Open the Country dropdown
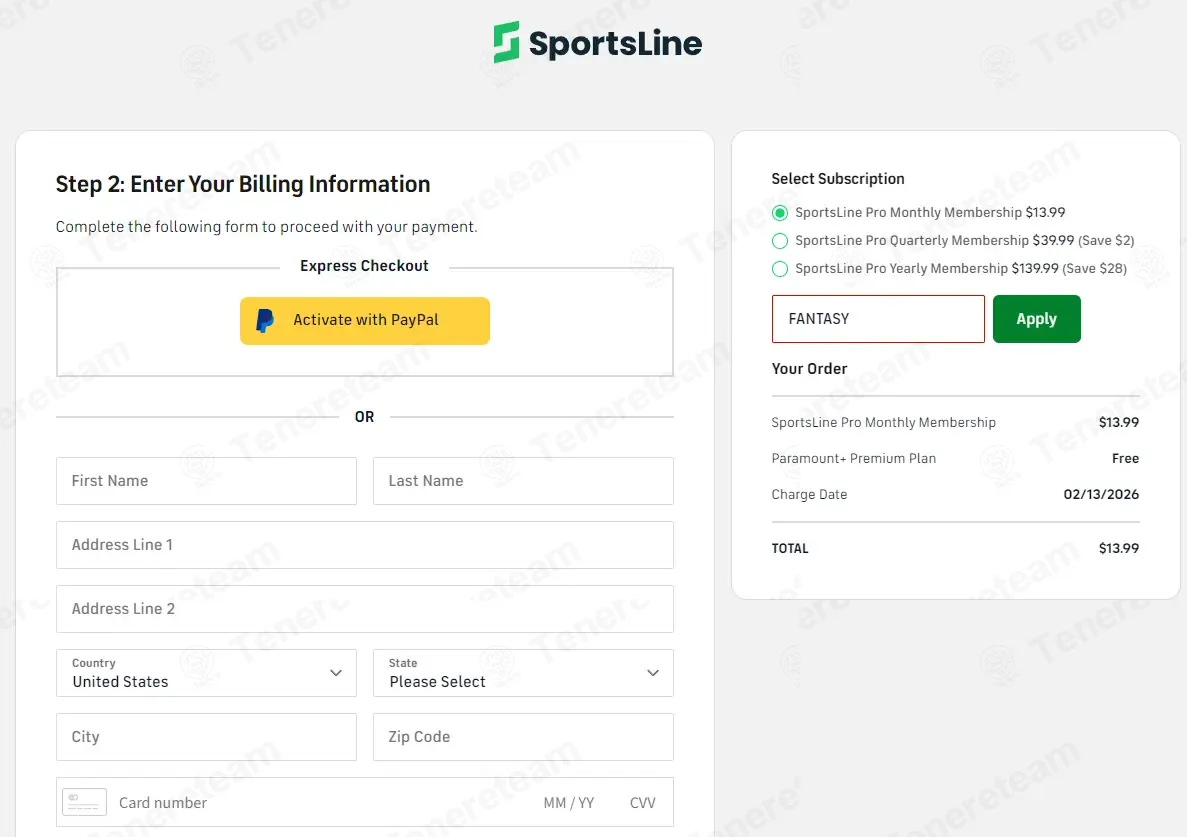 coord(206,673)
